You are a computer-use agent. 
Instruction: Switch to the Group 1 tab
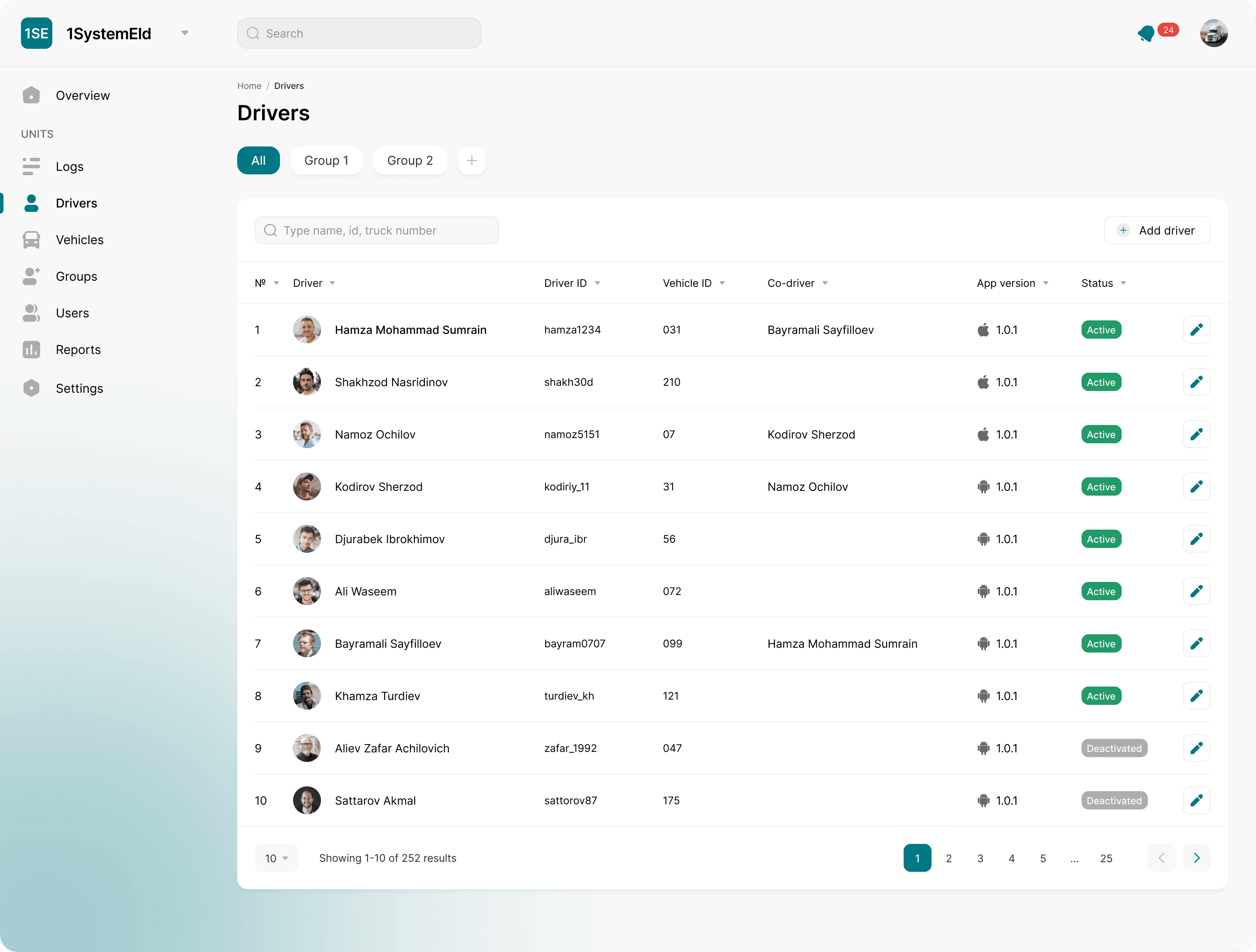click(327, 161)
